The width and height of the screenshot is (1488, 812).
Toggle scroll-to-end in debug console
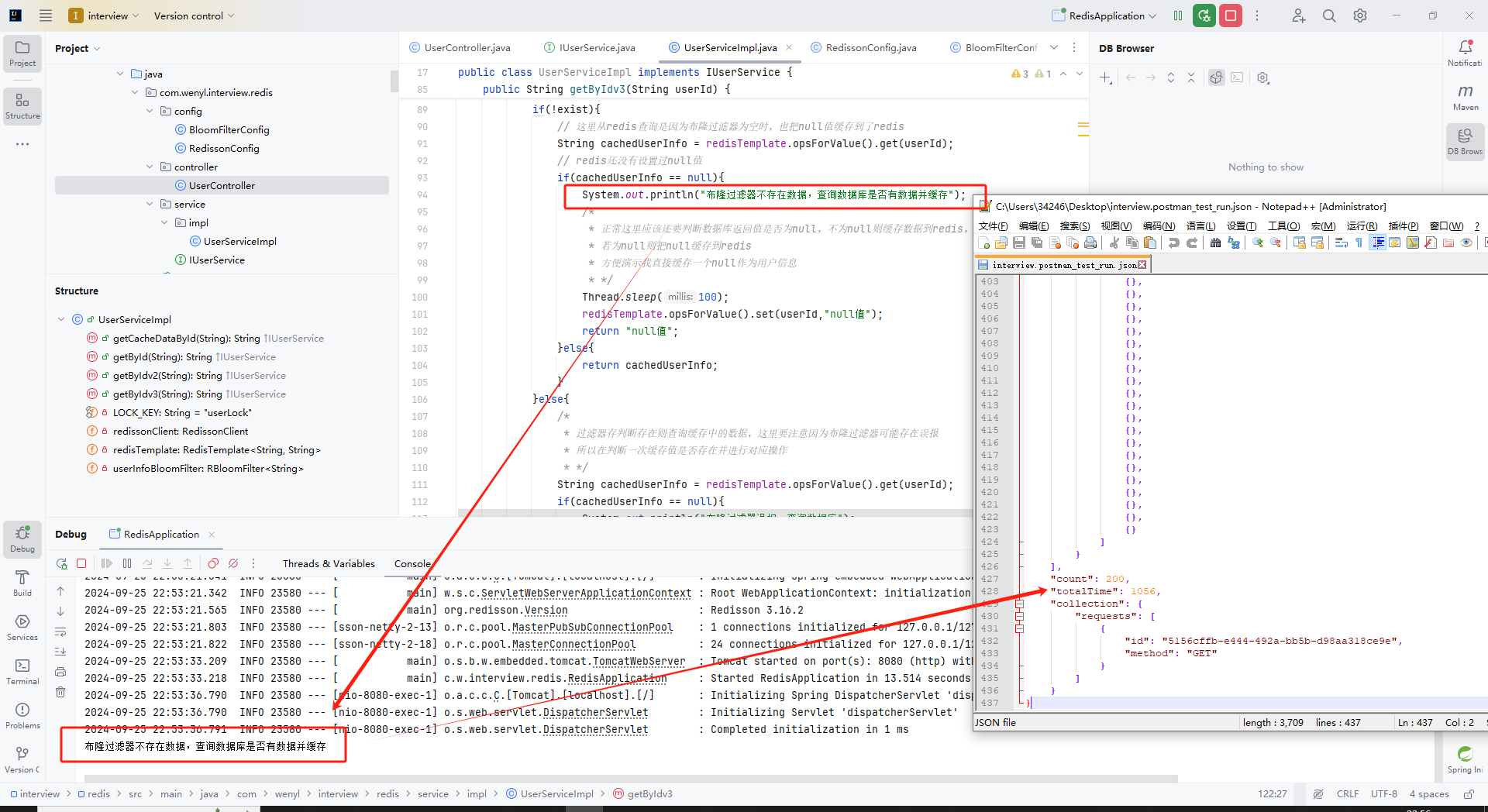point(60,652)
